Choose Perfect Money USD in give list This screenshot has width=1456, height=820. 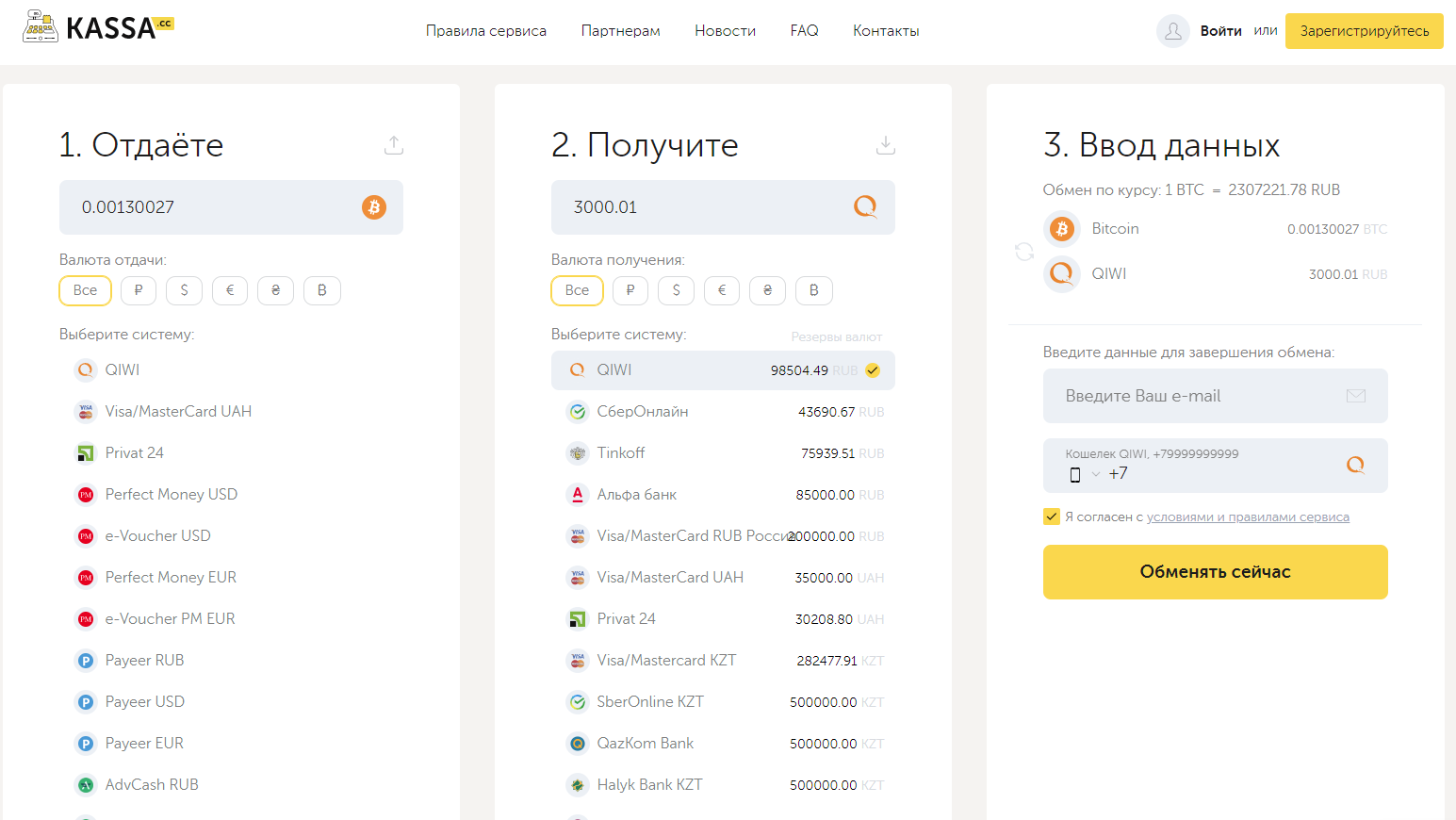click(x=171, y=495)
